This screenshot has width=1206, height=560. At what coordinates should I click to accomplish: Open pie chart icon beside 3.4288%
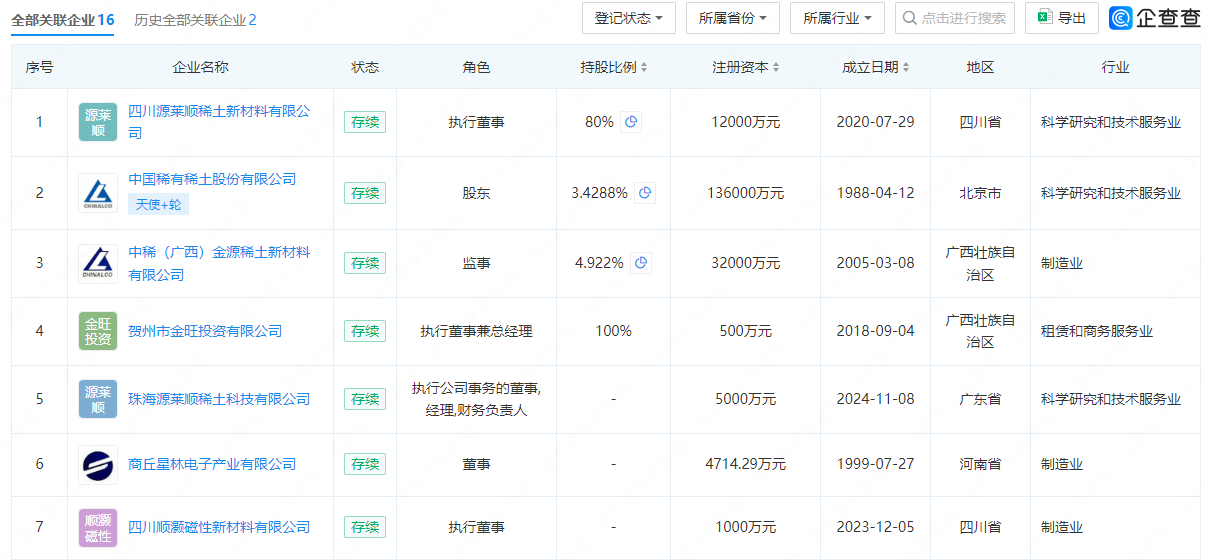pyautogui.click(x=645, y=193)
